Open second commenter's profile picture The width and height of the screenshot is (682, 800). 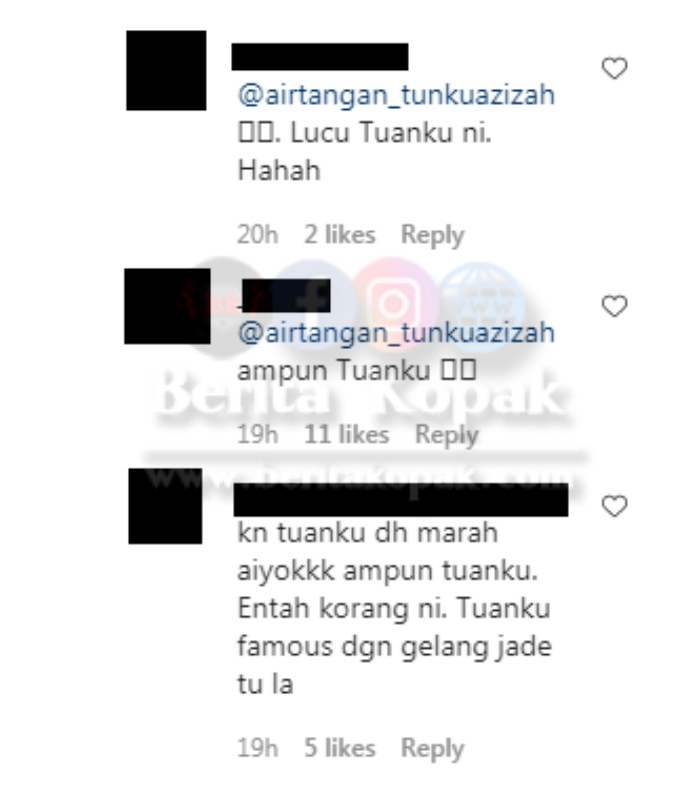tap(167, 306)
